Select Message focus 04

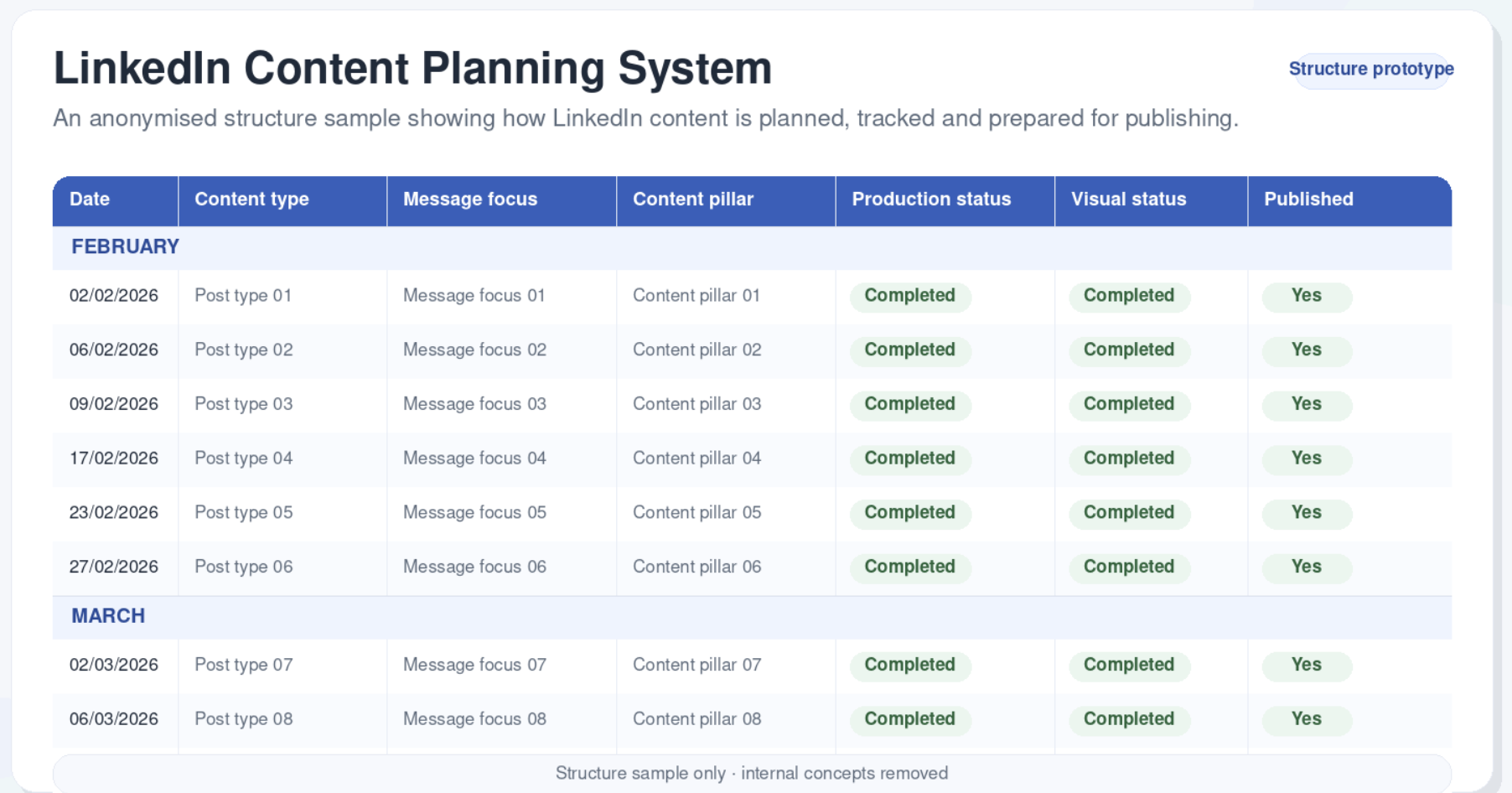(474, 459)
